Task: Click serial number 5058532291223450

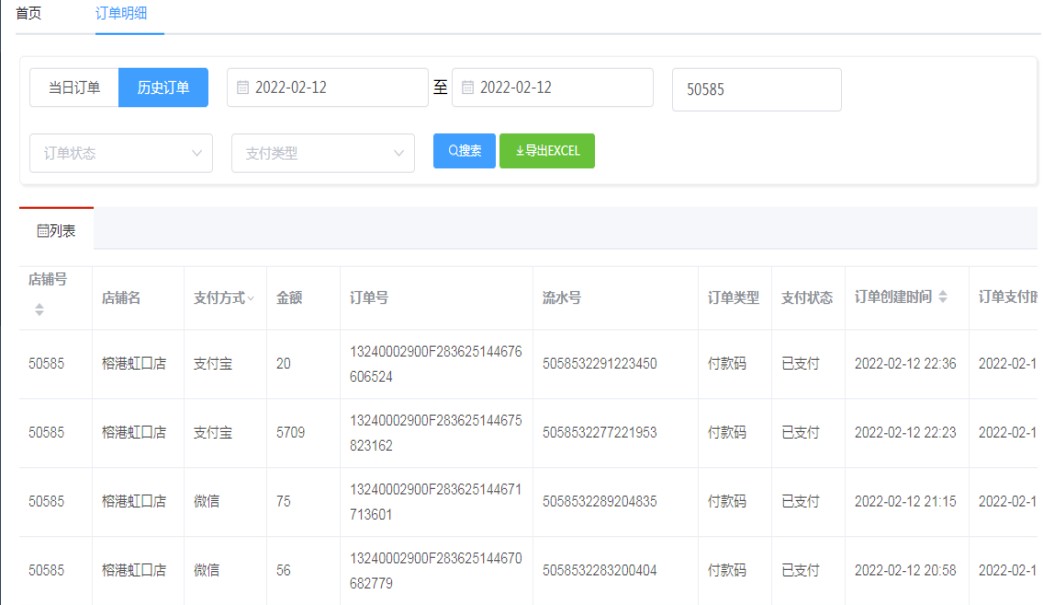Action: tap(599, 364)
